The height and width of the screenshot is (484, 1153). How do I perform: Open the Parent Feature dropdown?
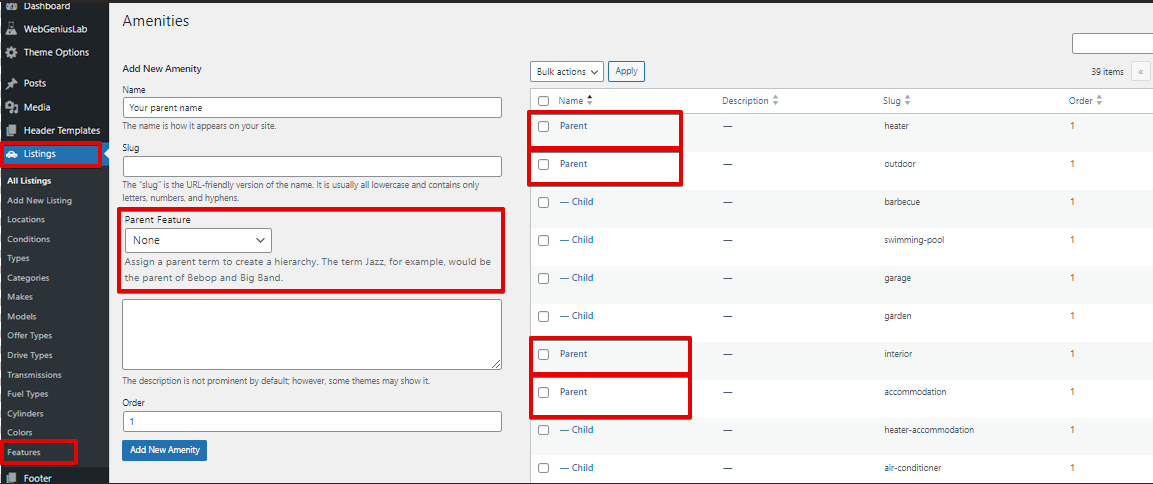(198, 241)
